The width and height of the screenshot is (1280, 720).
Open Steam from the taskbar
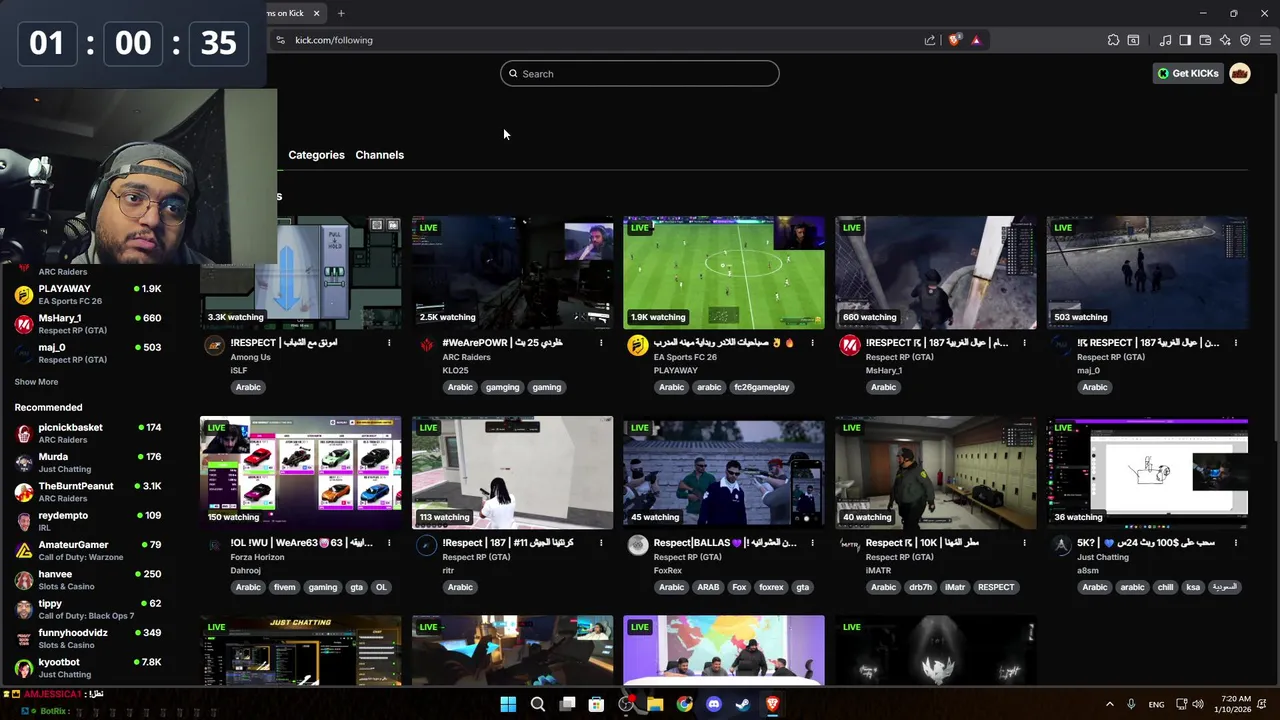click(x=743, y=704)
